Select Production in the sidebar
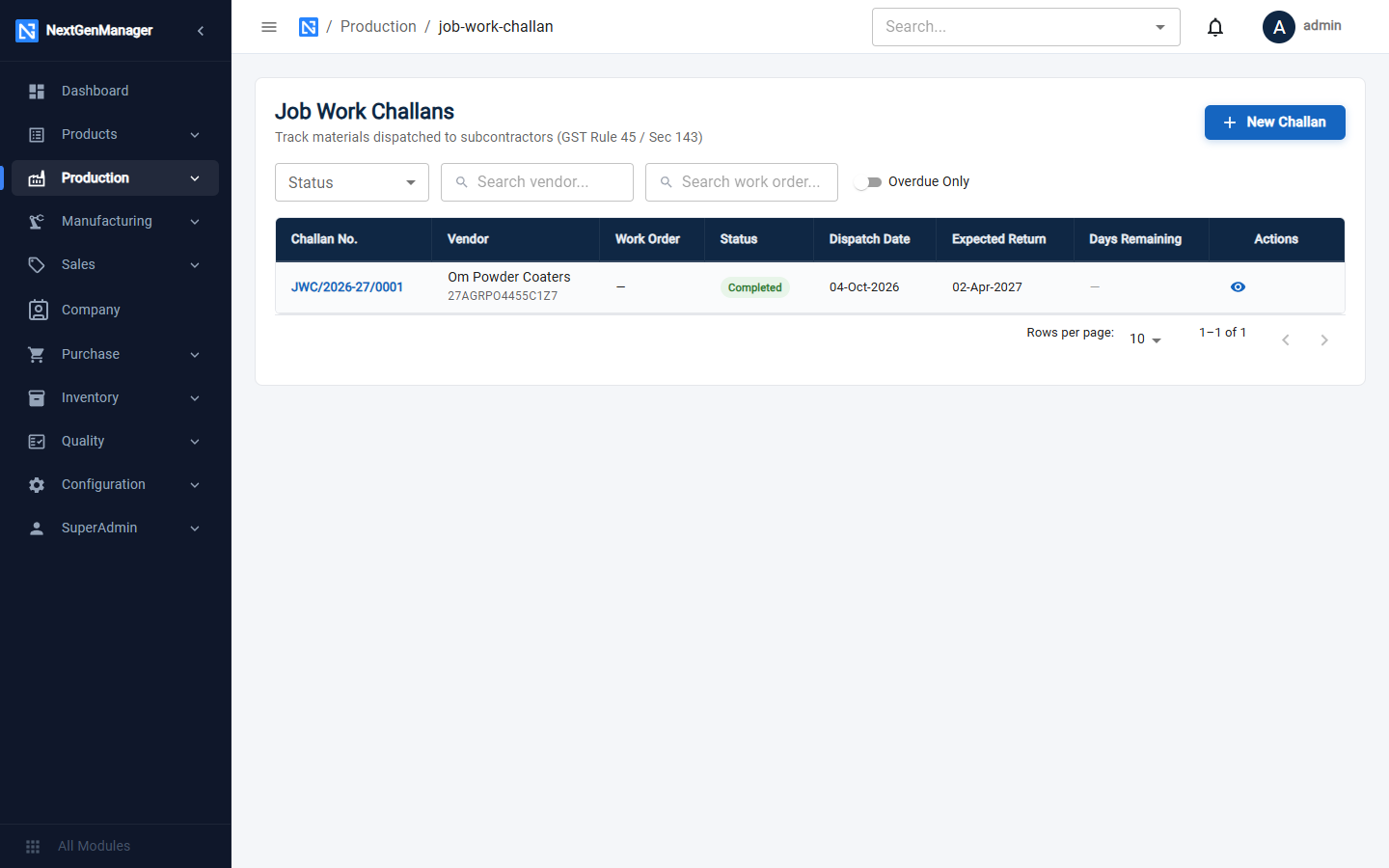The image size is (1389, 868). (x=116, y=178)
